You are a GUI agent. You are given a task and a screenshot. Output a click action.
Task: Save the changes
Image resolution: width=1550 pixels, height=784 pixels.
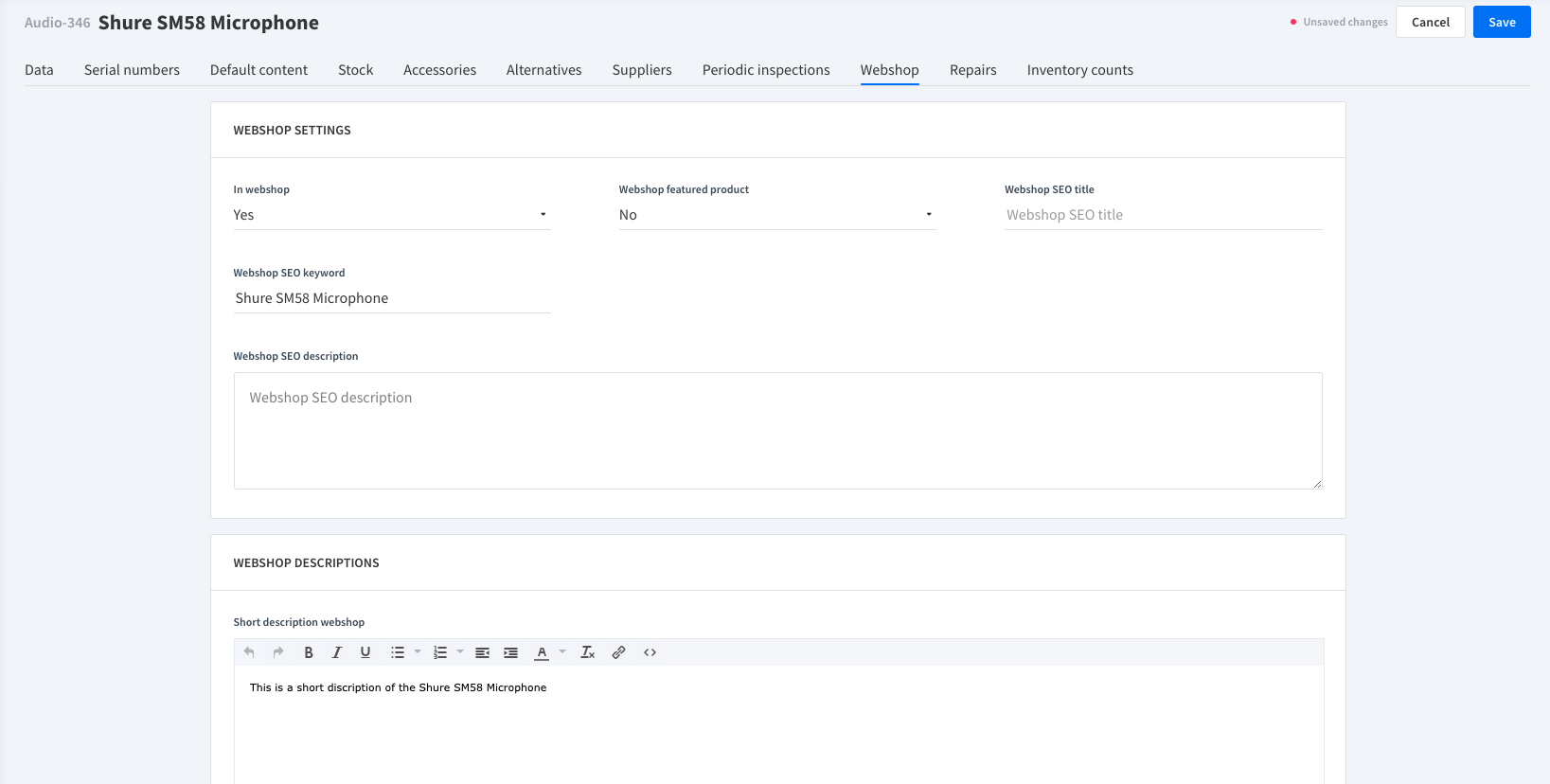(1502, 22)
